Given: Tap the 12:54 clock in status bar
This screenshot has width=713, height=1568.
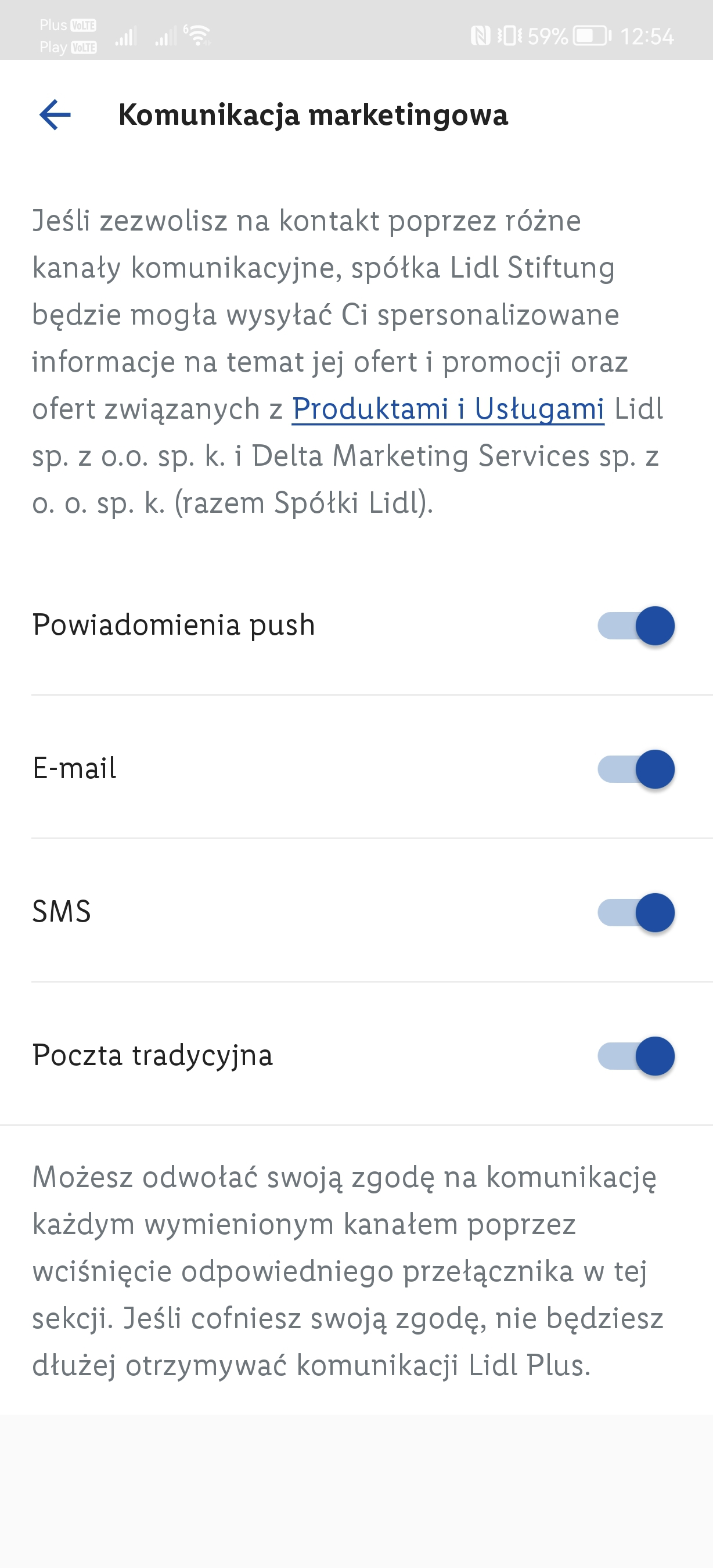Looking at the screenshot, I should tap(647, 37).
